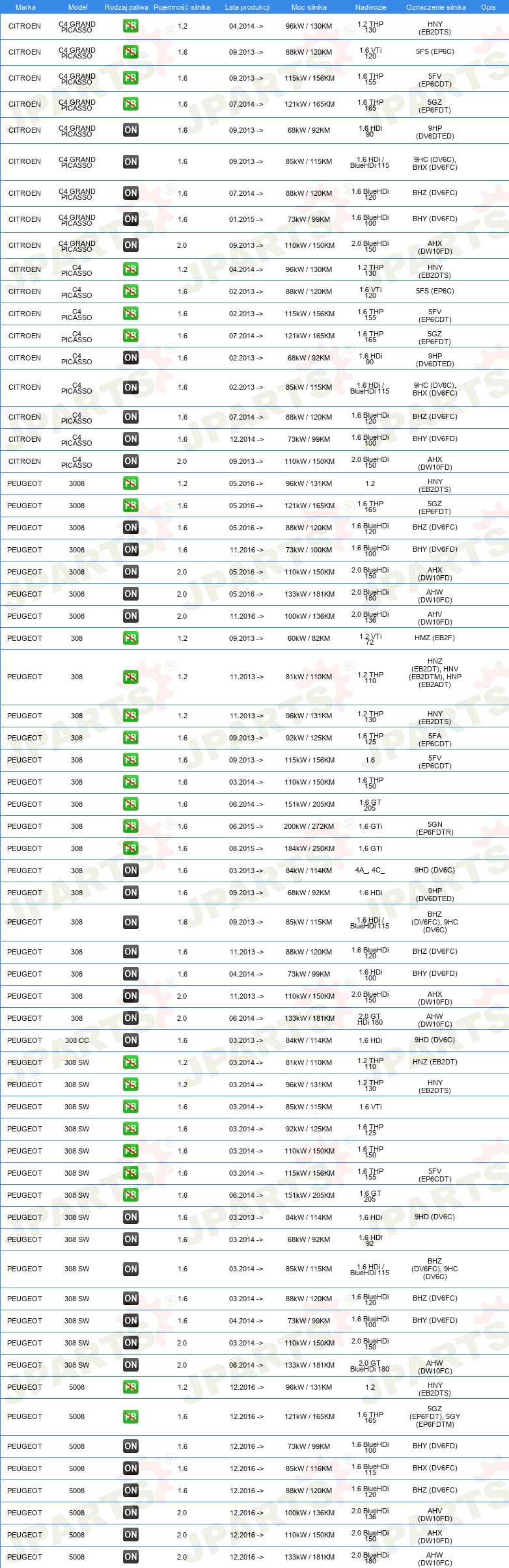Click the 60kW / 82KM power cell

(309, 638)
